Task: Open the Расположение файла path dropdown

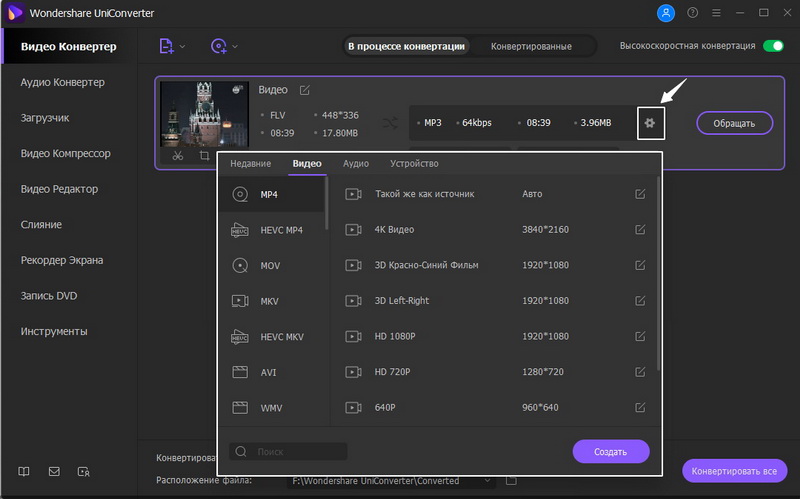Action: pos(489,481)
